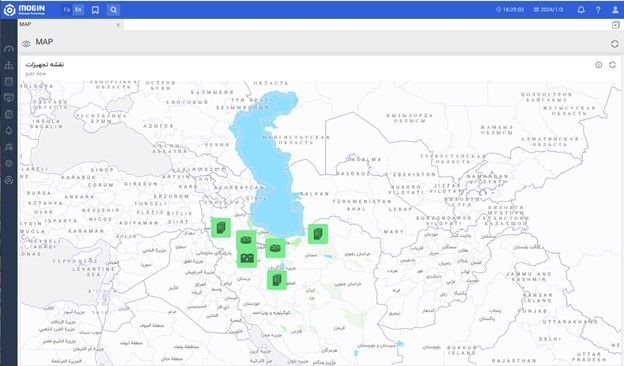Toggle the eye icon beside MAP title
Image resolution: width=624 pixels, height=366 pixels.
pyautogui.click(x=26, y=44)
